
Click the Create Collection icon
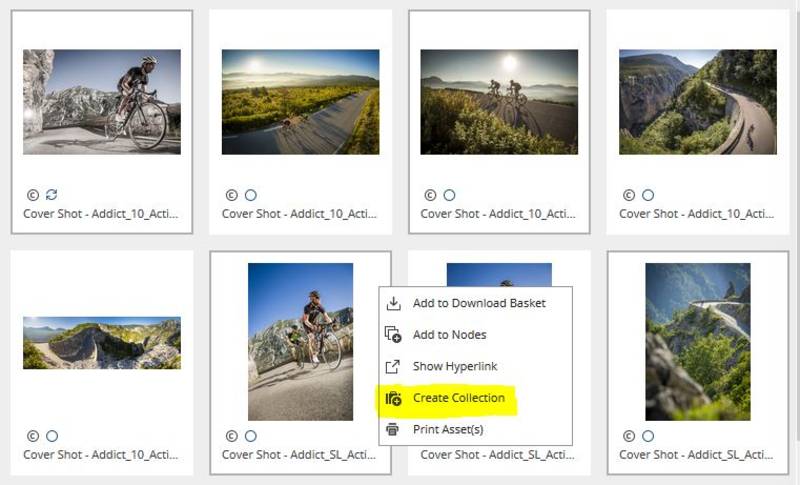[393, 398]
